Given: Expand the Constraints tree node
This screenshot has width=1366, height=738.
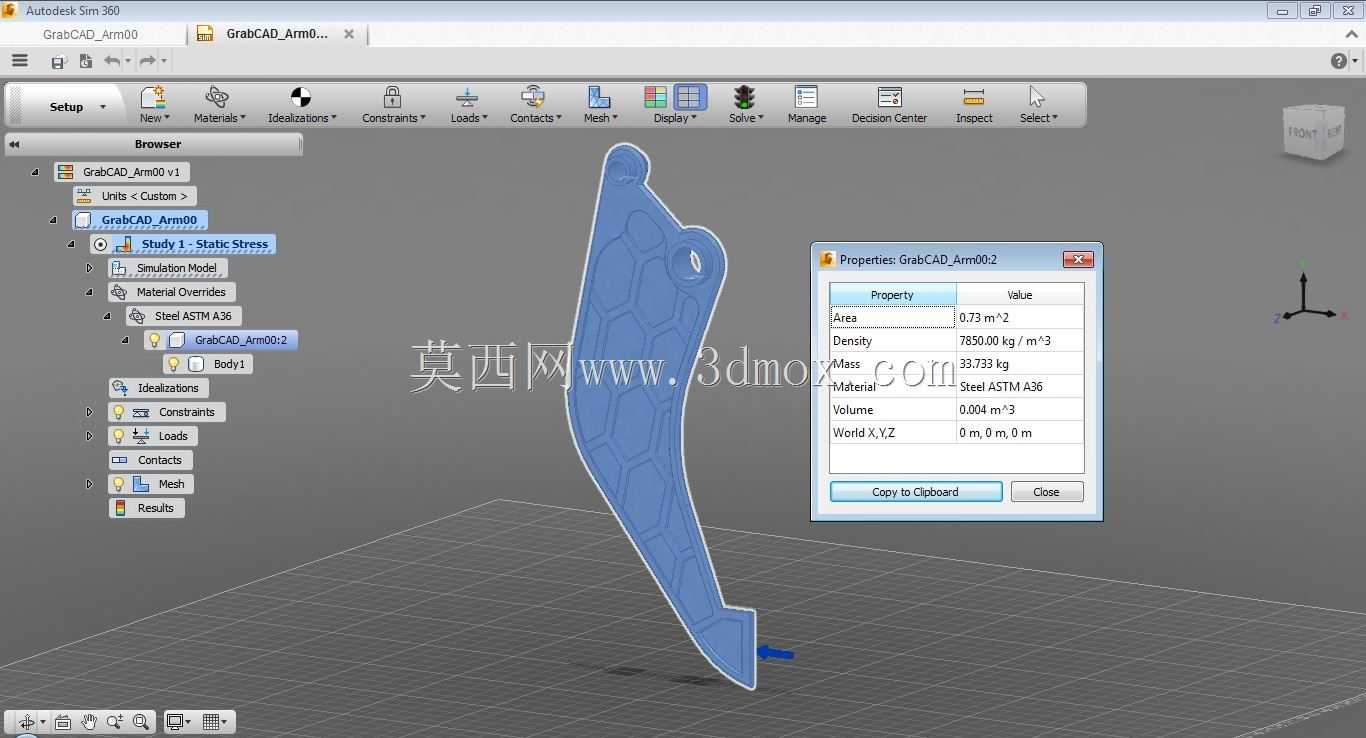Looking at the screenshot, I should click(x=89, y=412).
